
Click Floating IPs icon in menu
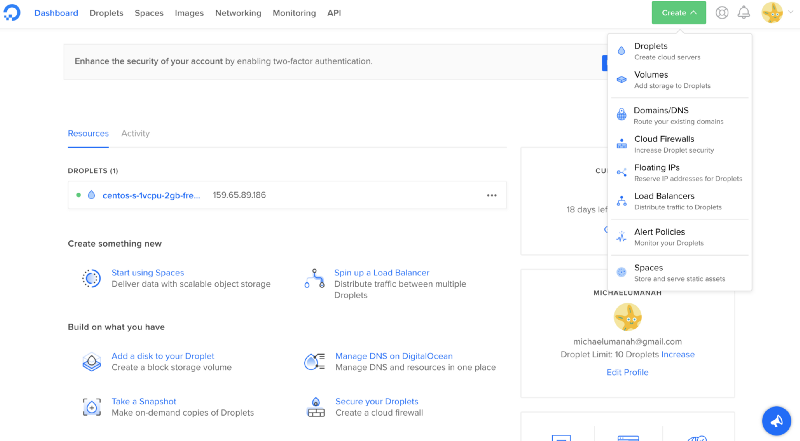(621, 173)
